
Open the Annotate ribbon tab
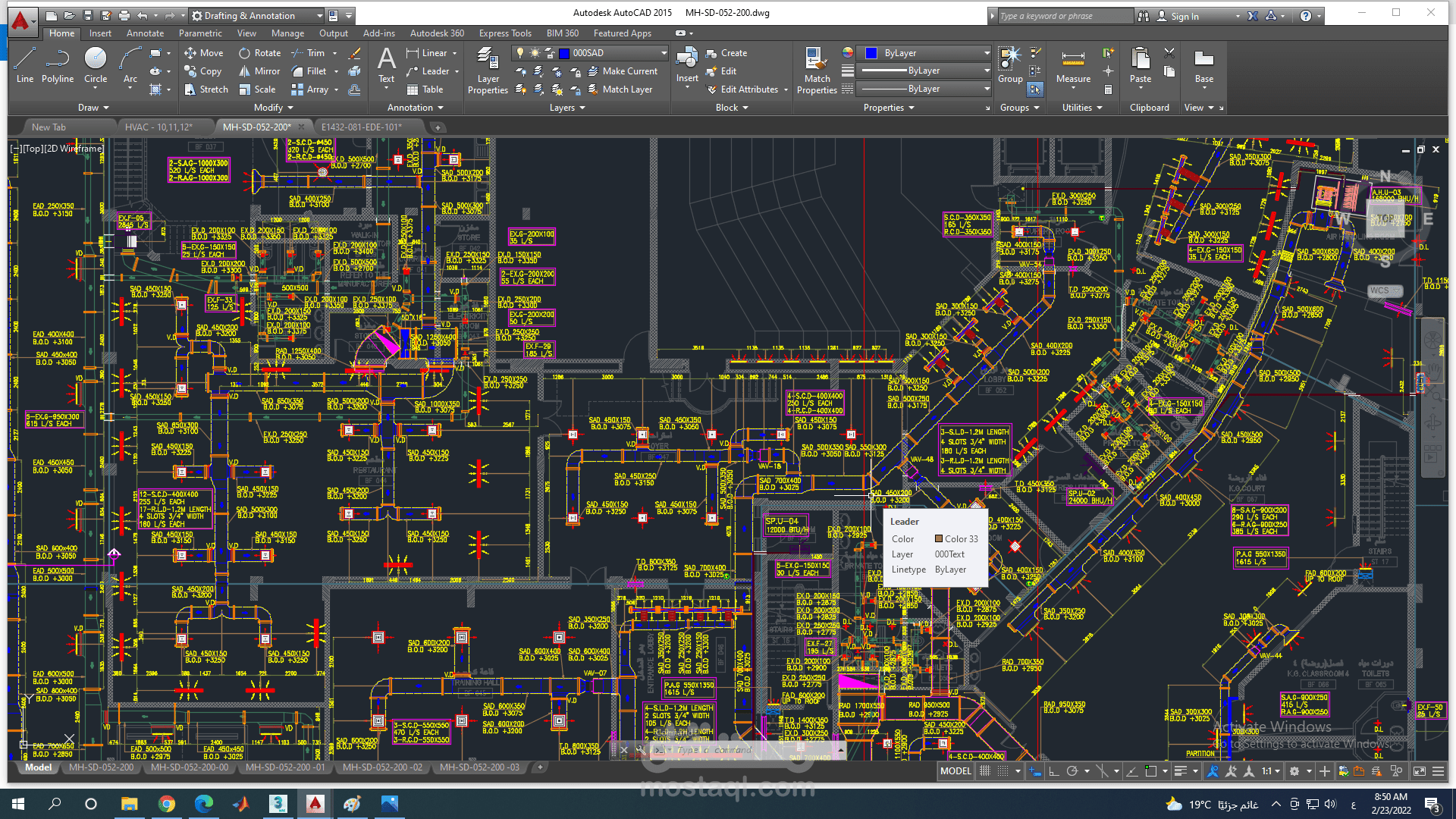tap(145, 33)
